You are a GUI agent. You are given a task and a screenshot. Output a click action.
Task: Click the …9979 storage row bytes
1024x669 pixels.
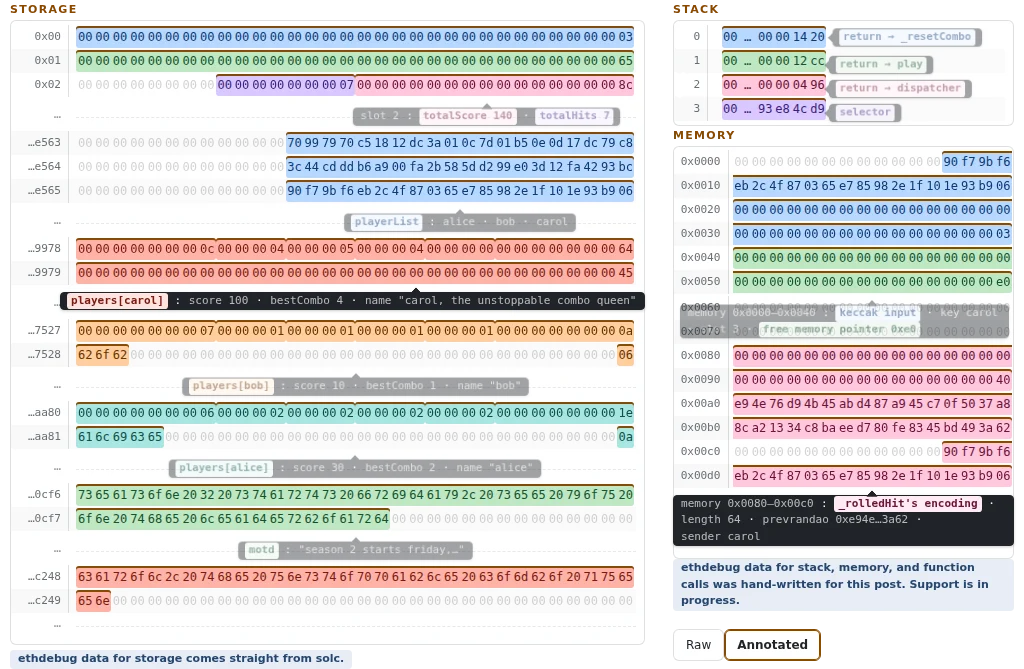click(x=355, y=272)
